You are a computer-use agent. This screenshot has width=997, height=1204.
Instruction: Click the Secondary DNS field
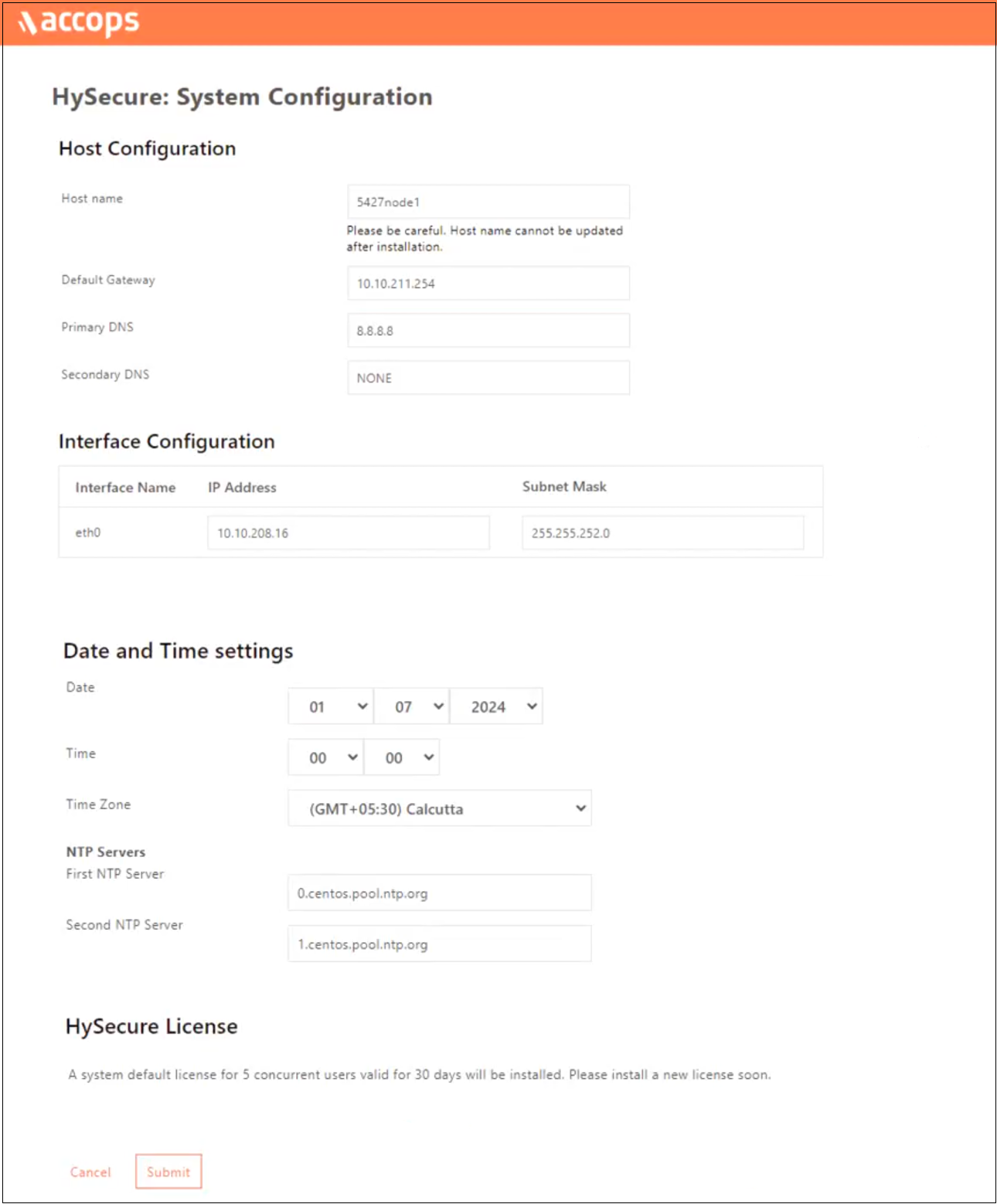pos(488,378)
